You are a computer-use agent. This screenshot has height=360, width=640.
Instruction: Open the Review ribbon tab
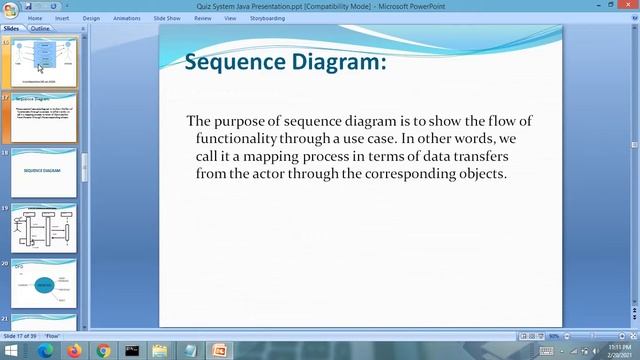point(203,18)
